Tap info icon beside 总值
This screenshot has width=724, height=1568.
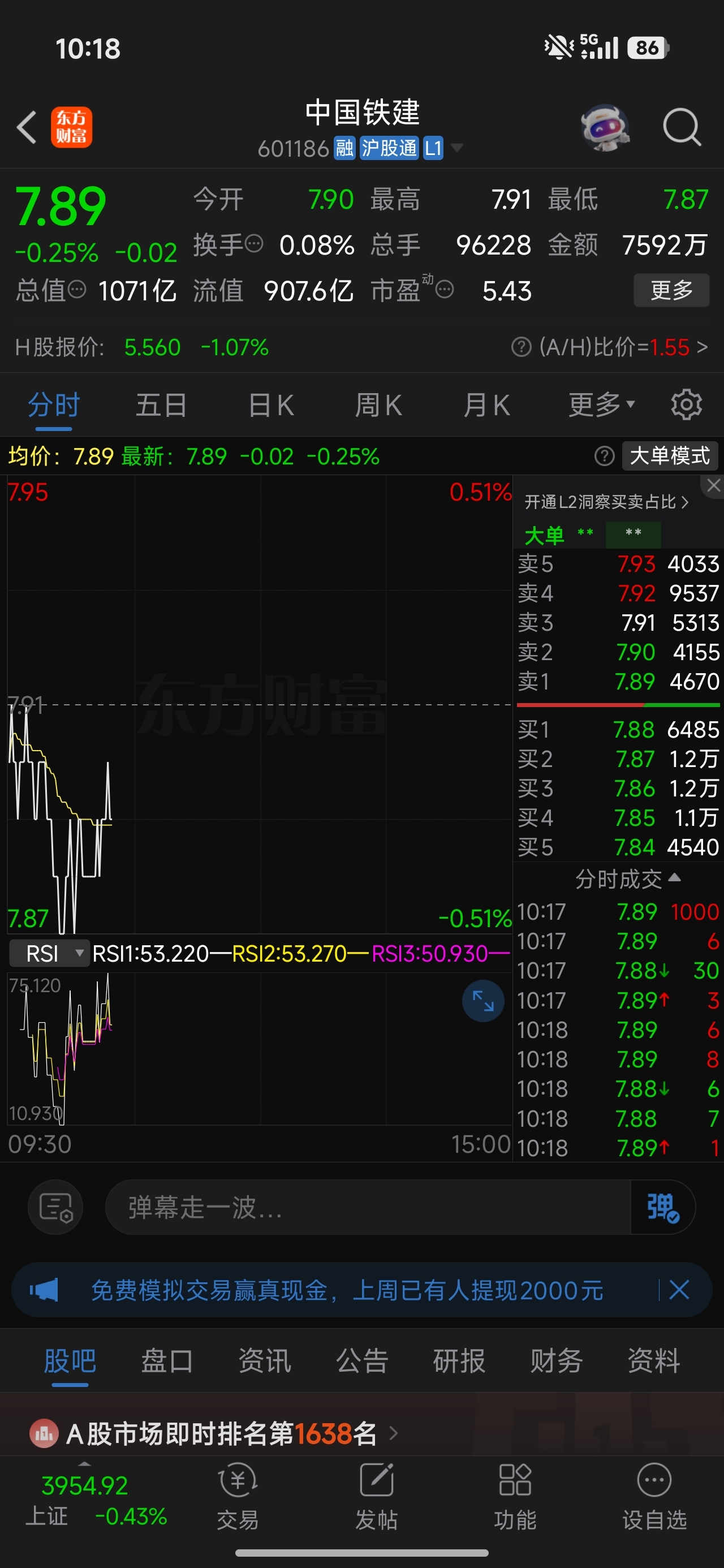pyautogui.click(x=77, y=289)
